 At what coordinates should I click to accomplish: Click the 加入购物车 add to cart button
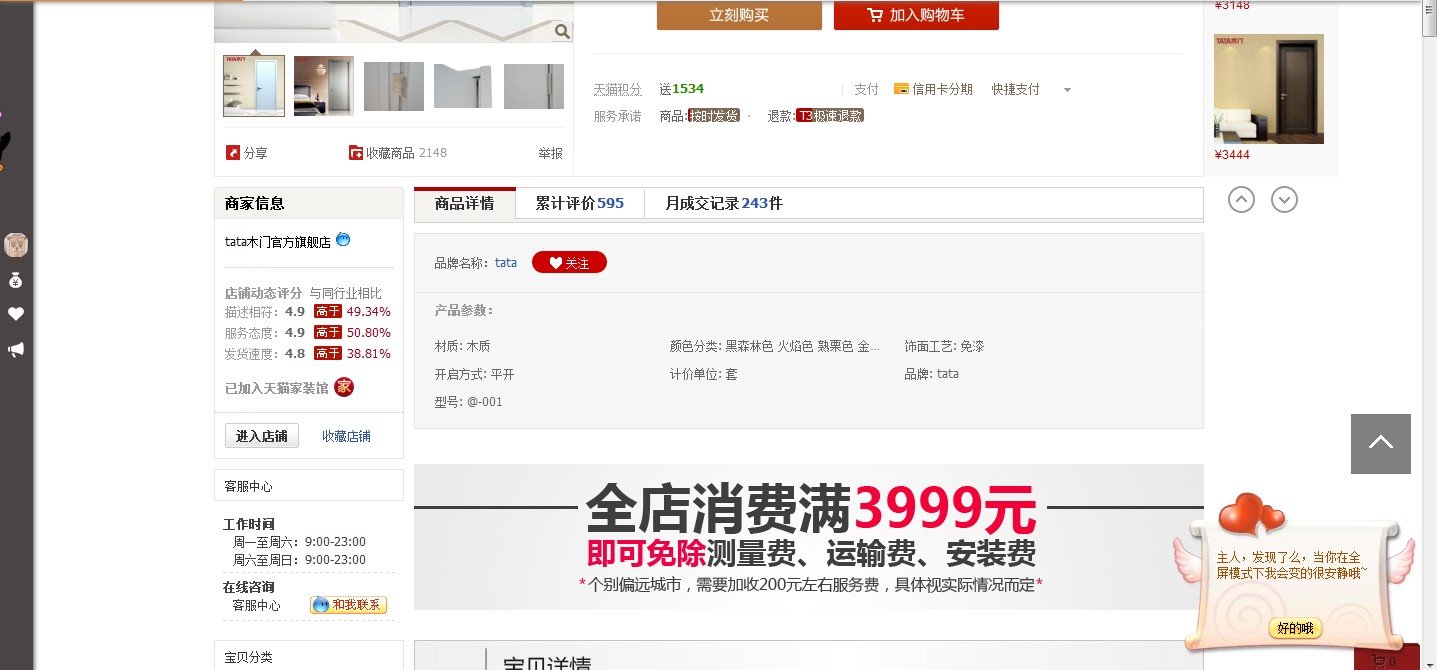(916, 15)
